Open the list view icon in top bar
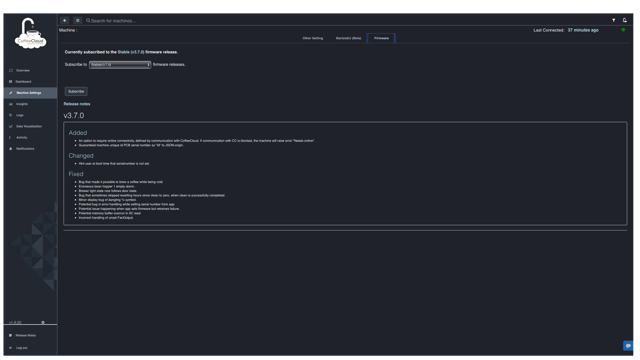 click(78, 20)
